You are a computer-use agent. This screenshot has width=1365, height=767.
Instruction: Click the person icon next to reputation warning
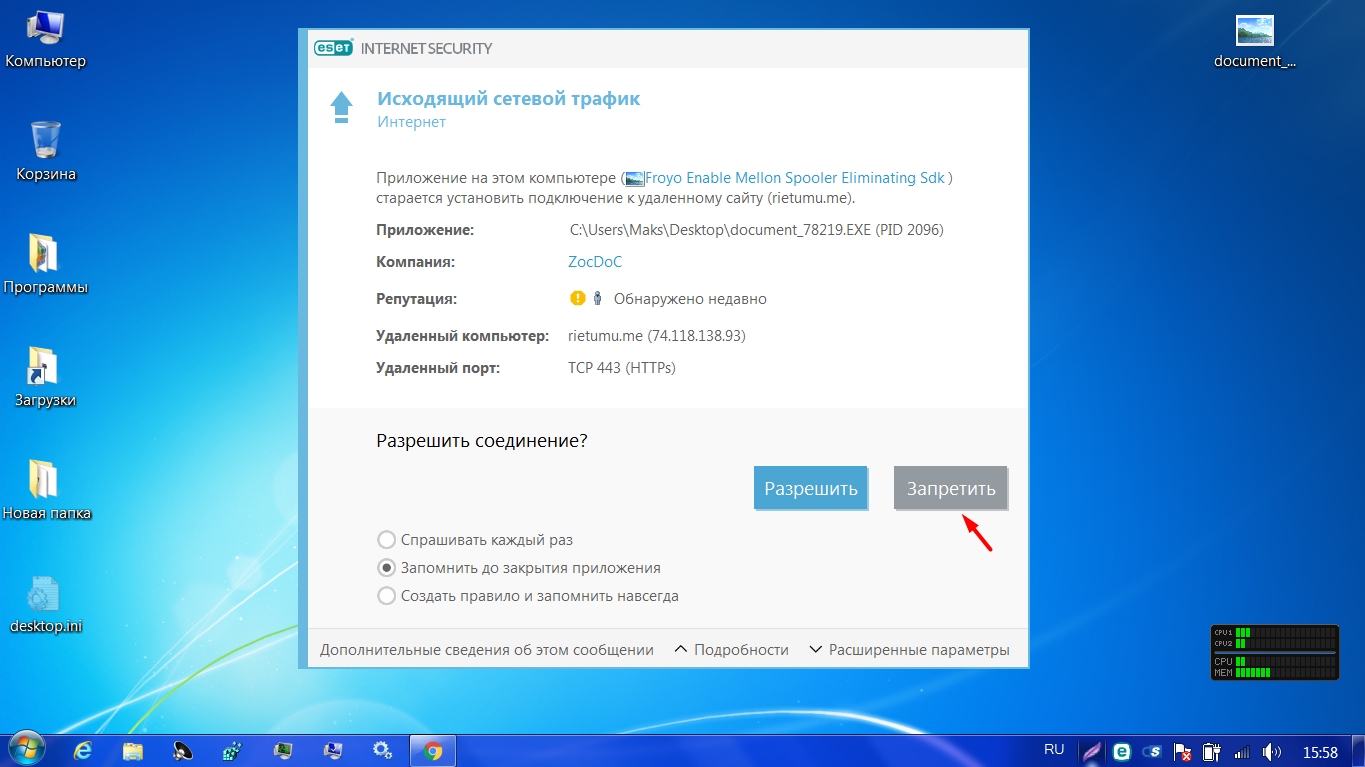click(597, 298)
